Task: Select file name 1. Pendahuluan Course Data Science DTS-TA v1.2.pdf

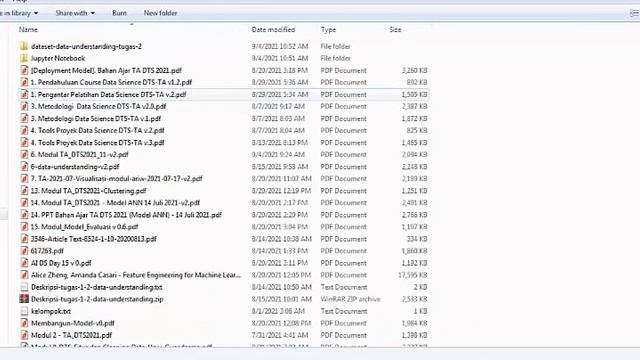Action: click(x=111, y=82)
